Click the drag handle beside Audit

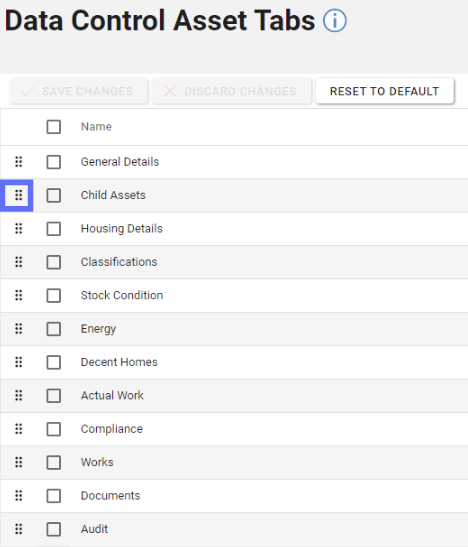coord(18,529)
